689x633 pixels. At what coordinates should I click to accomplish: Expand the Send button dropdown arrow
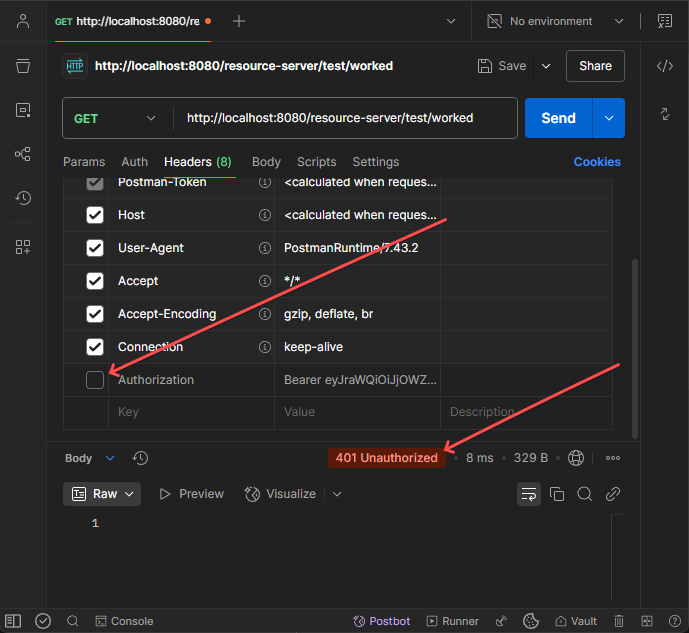click(x=609, y=118)
